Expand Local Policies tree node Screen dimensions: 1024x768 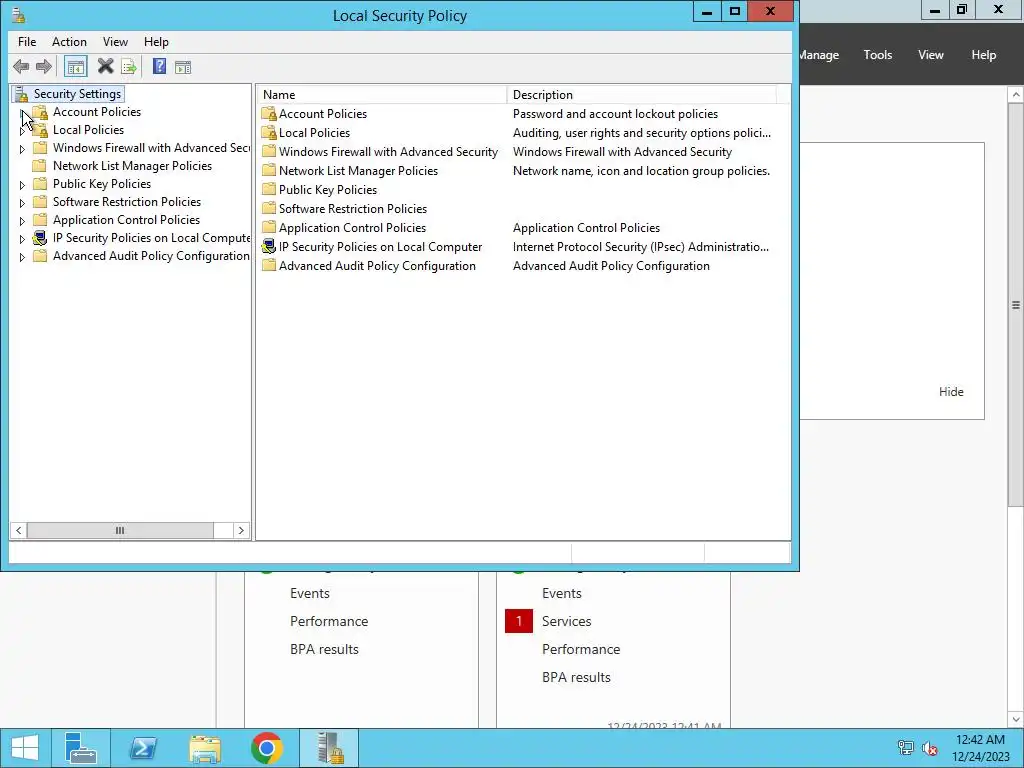pos(22,131)
